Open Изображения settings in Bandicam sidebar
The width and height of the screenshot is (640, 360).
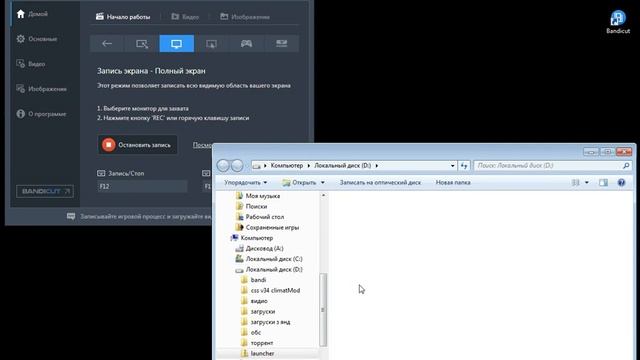pos(41,89)
